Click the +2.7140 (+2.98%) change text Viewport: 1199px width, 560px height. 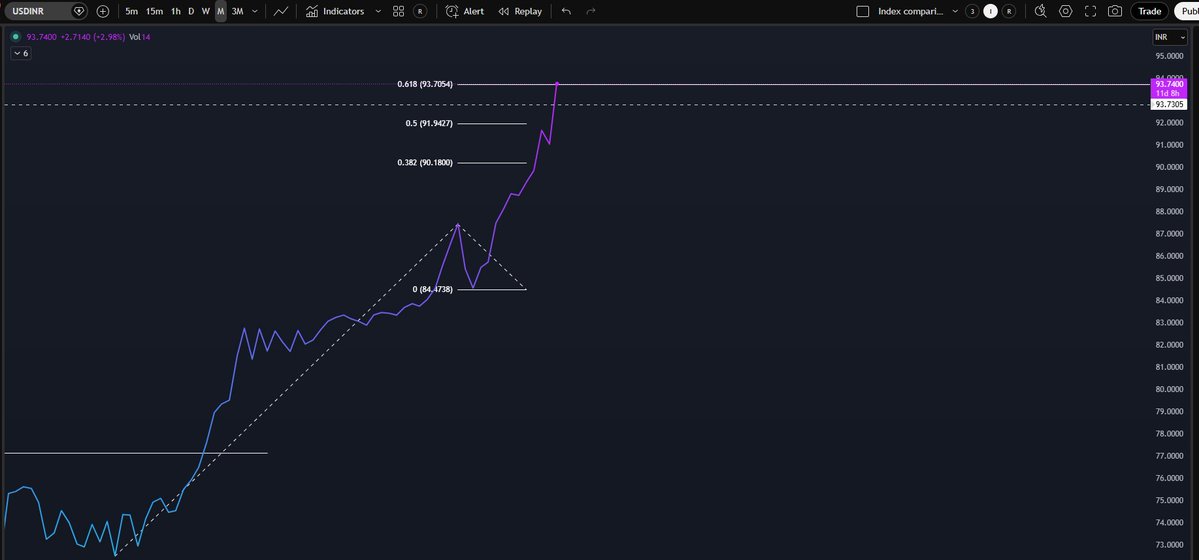[x=93, y=37]
